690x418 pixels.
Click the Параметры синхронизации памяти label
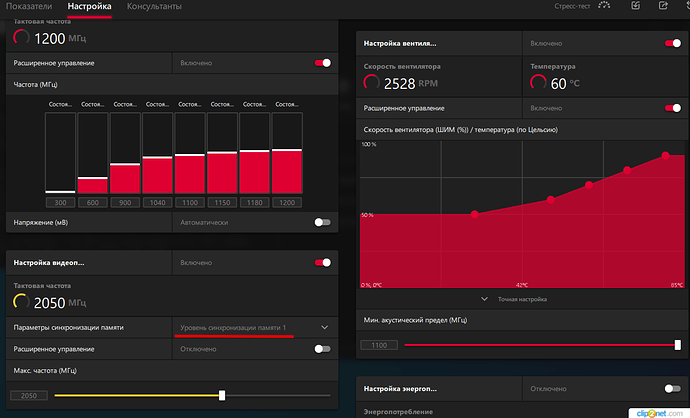click(x=68, y=327)
